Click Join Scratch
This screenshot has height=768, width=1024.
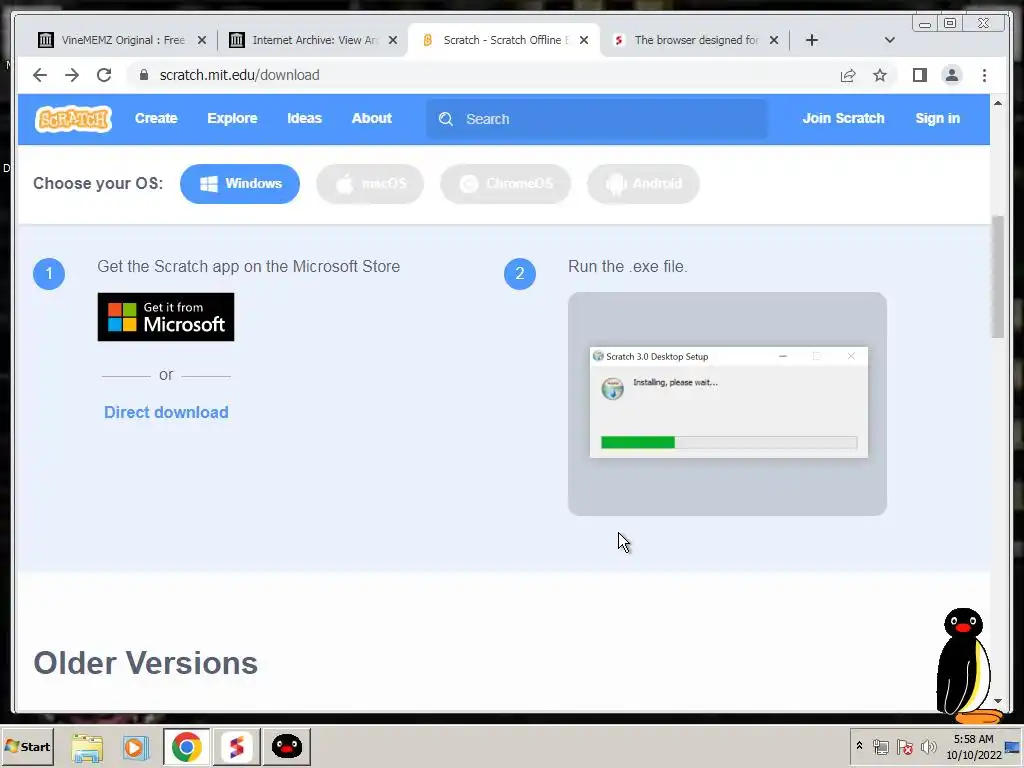(x=843, y=119)
